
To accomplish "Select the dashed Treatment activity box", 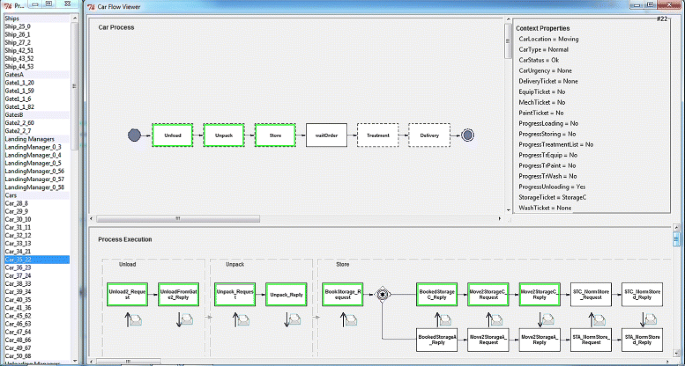I will 378,135.
